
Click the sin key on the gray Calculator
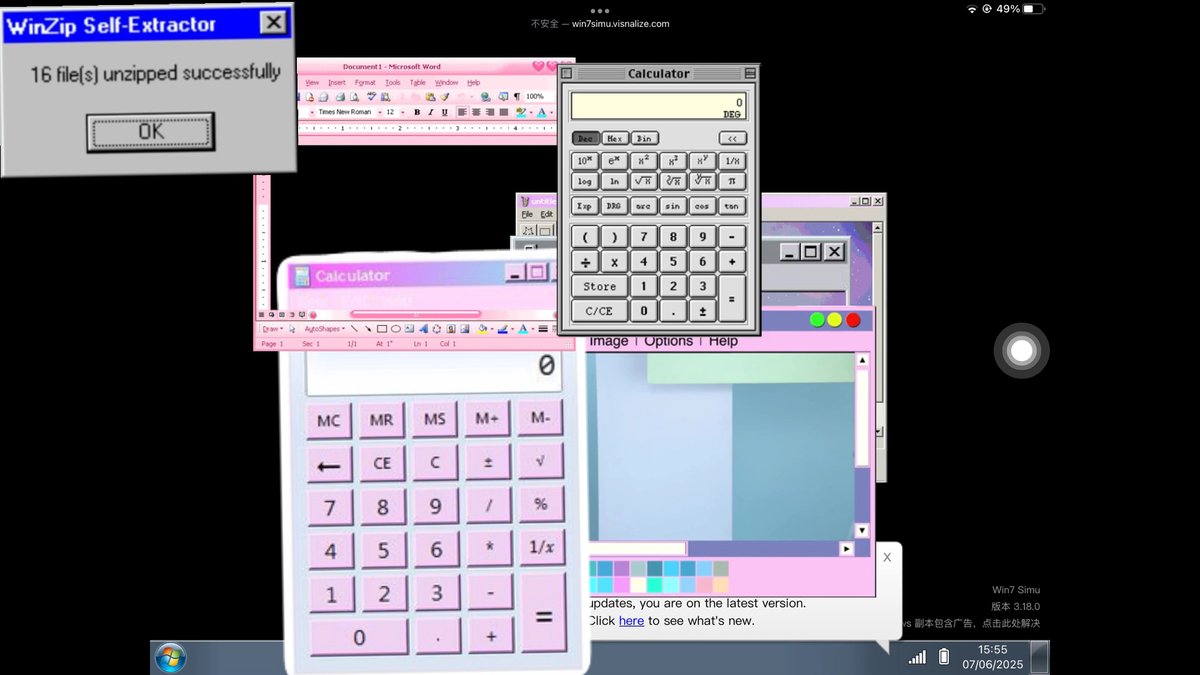pos(673,206)
